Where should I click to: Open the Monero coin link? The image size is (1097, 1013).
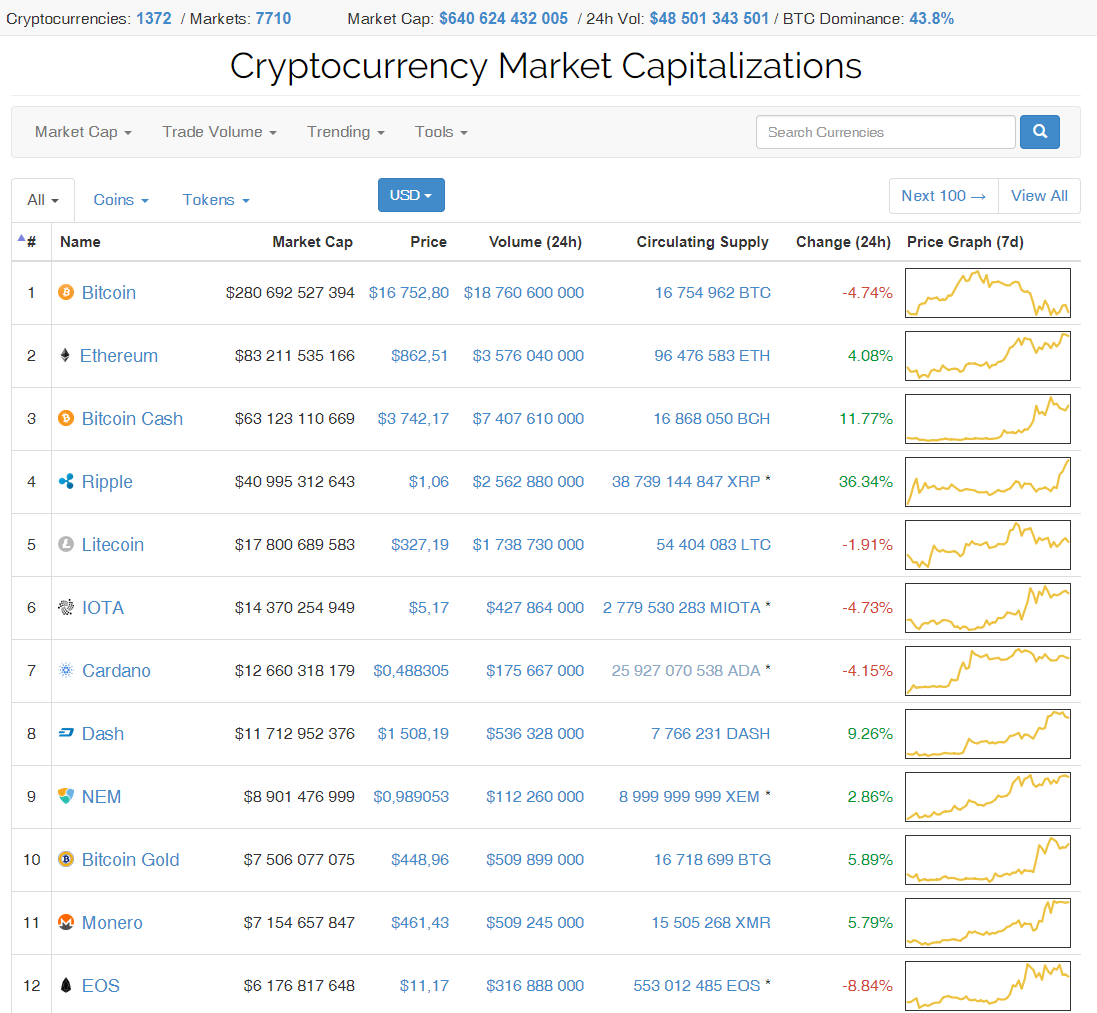112,922
